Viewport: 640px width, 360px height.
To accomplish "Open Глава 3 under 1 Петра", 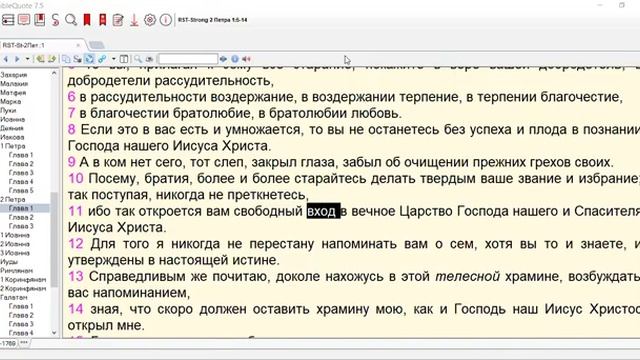I will (x=21, y=173).
